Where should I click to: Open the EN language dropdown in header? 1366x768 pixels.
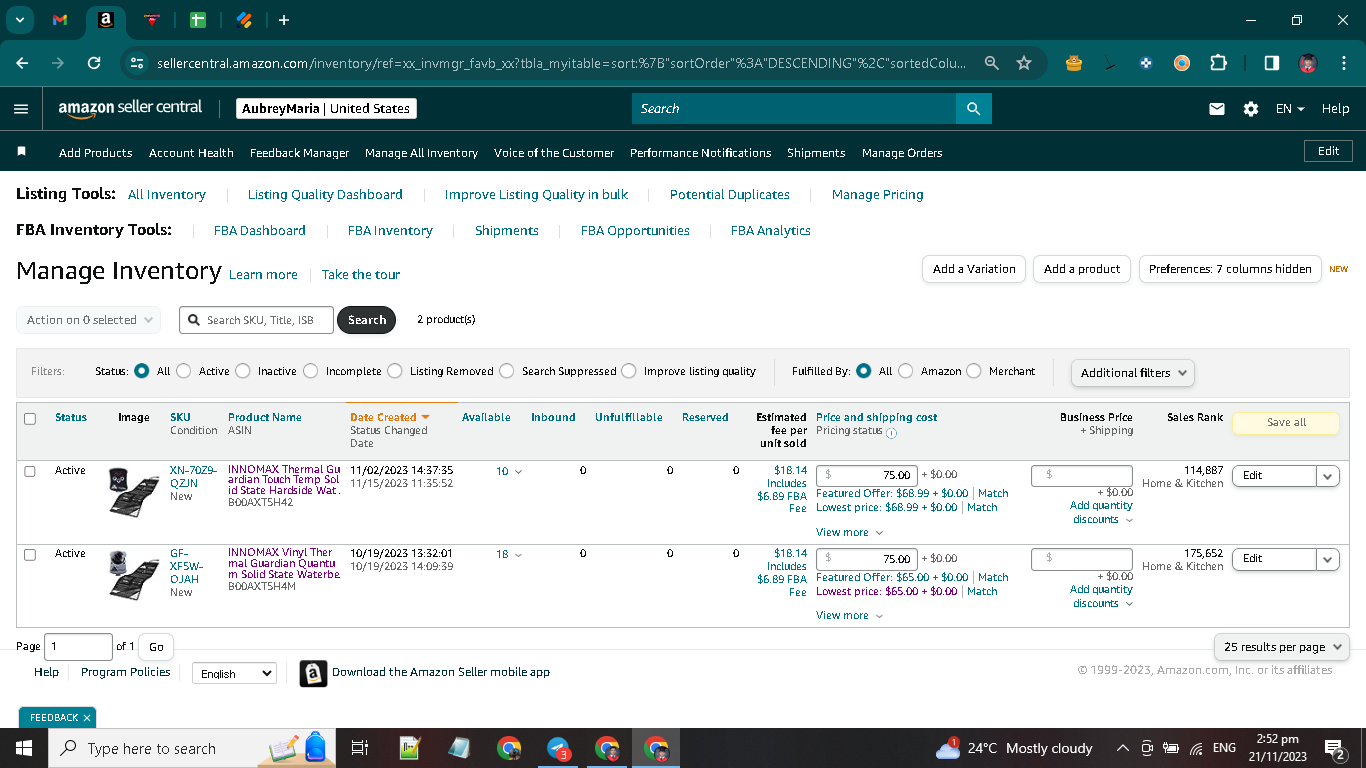click(1290, 109)
